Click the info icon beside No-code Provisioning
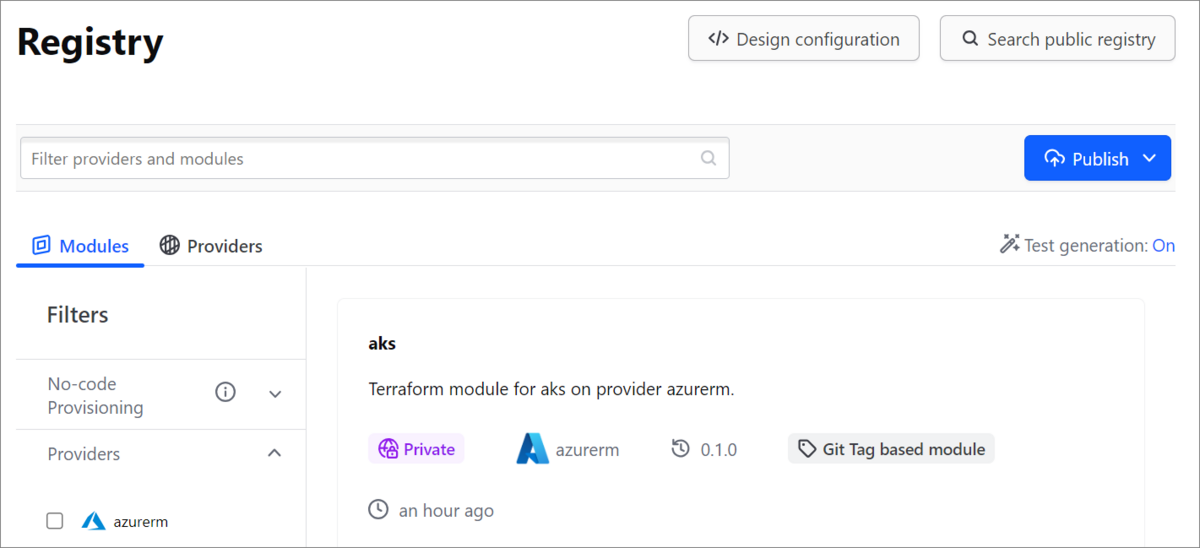Viewport: 1200px width, 548px height. [x=226, y=393]
